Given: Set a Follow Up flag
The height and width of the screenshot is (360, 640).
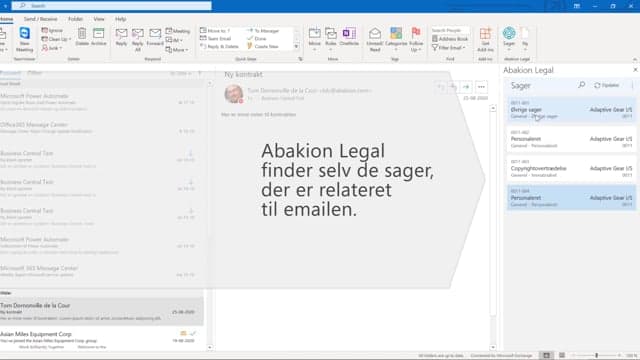Looking at the screenshot, I should 416,40.
